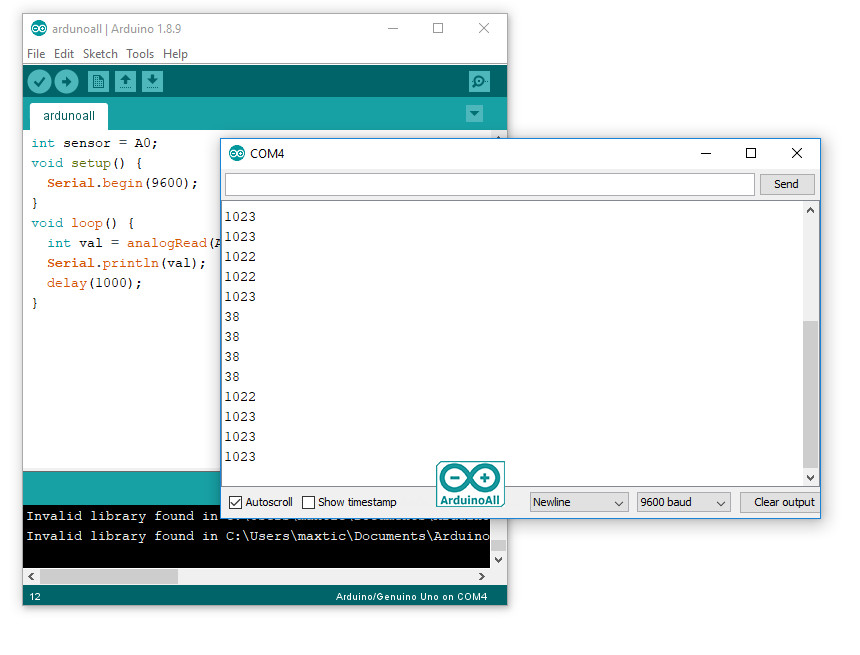
Task: Click the line number 12 in the status bar
Action: pyautogui.click(x=35, y=597)
